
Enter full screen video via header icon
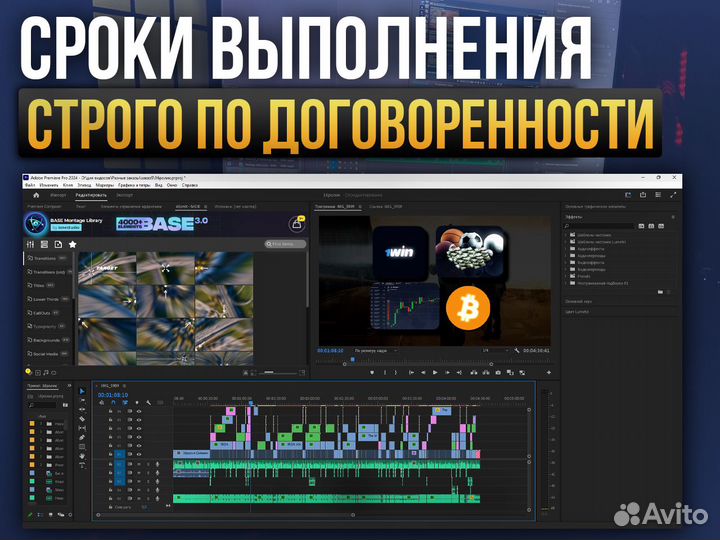pyautogui.click(x=673, y=195)
